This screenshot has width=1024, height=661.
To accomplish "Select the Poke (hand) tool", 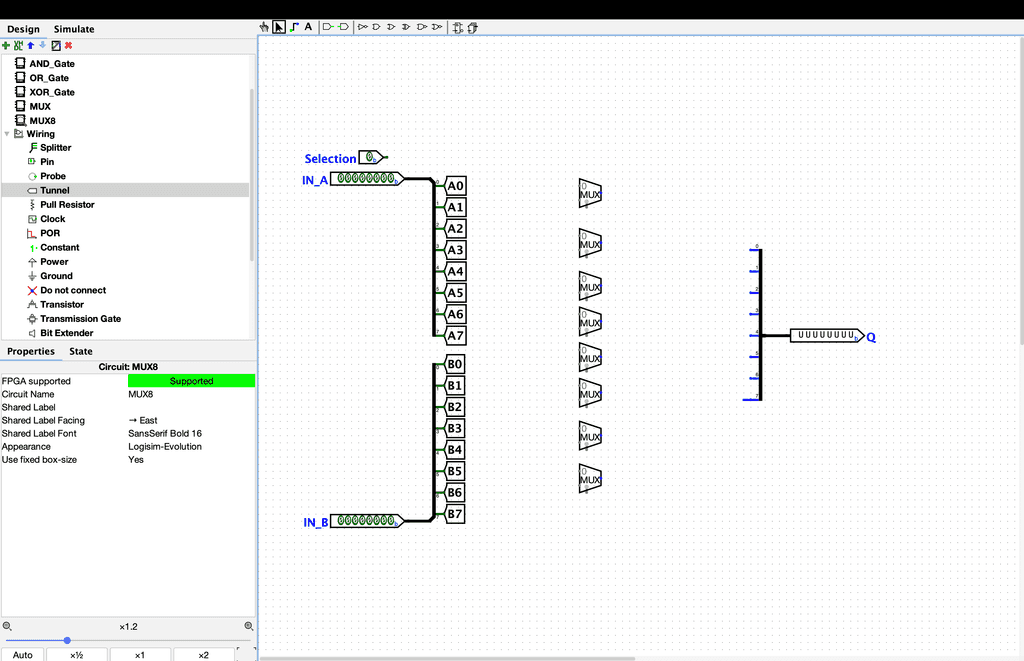I will [265, 27].
